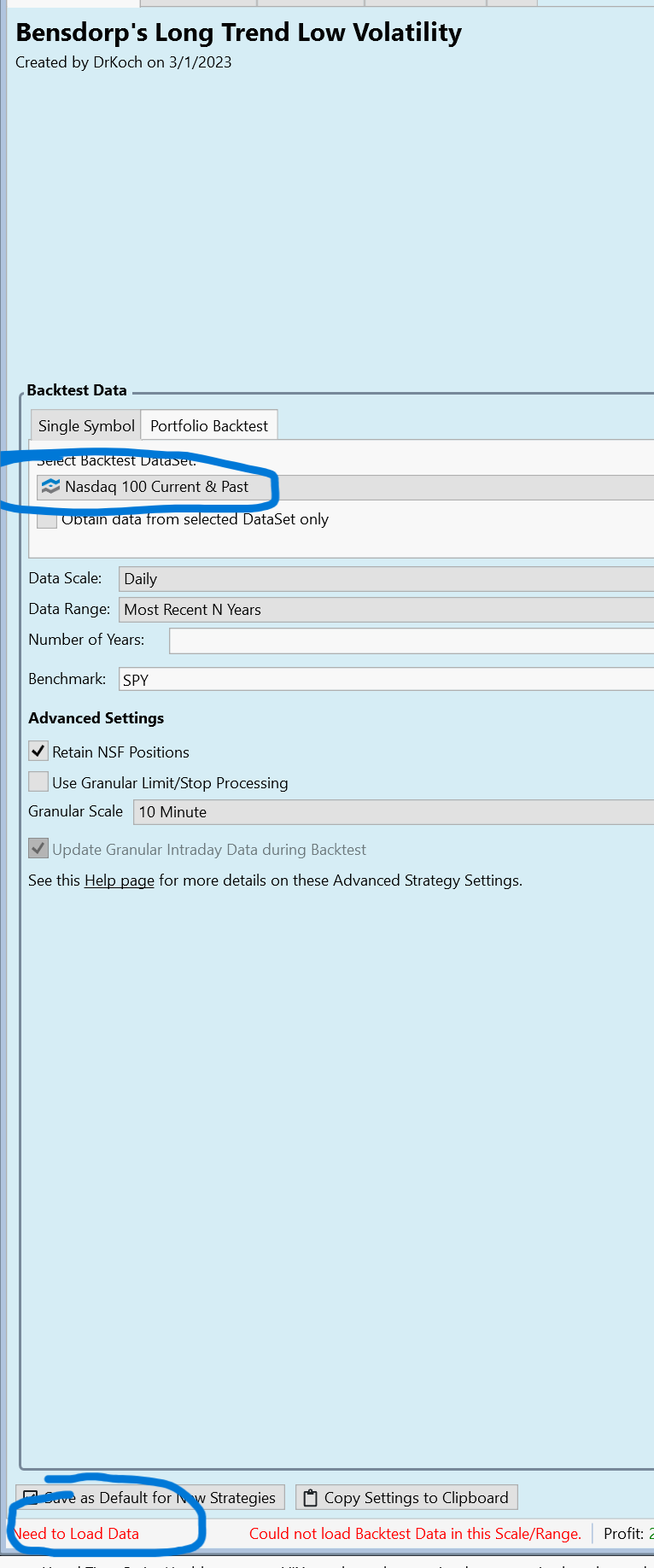Click the Need to Load Data status
Viewport: 654px width, 1568px height.
click(x=77, y=1534)
